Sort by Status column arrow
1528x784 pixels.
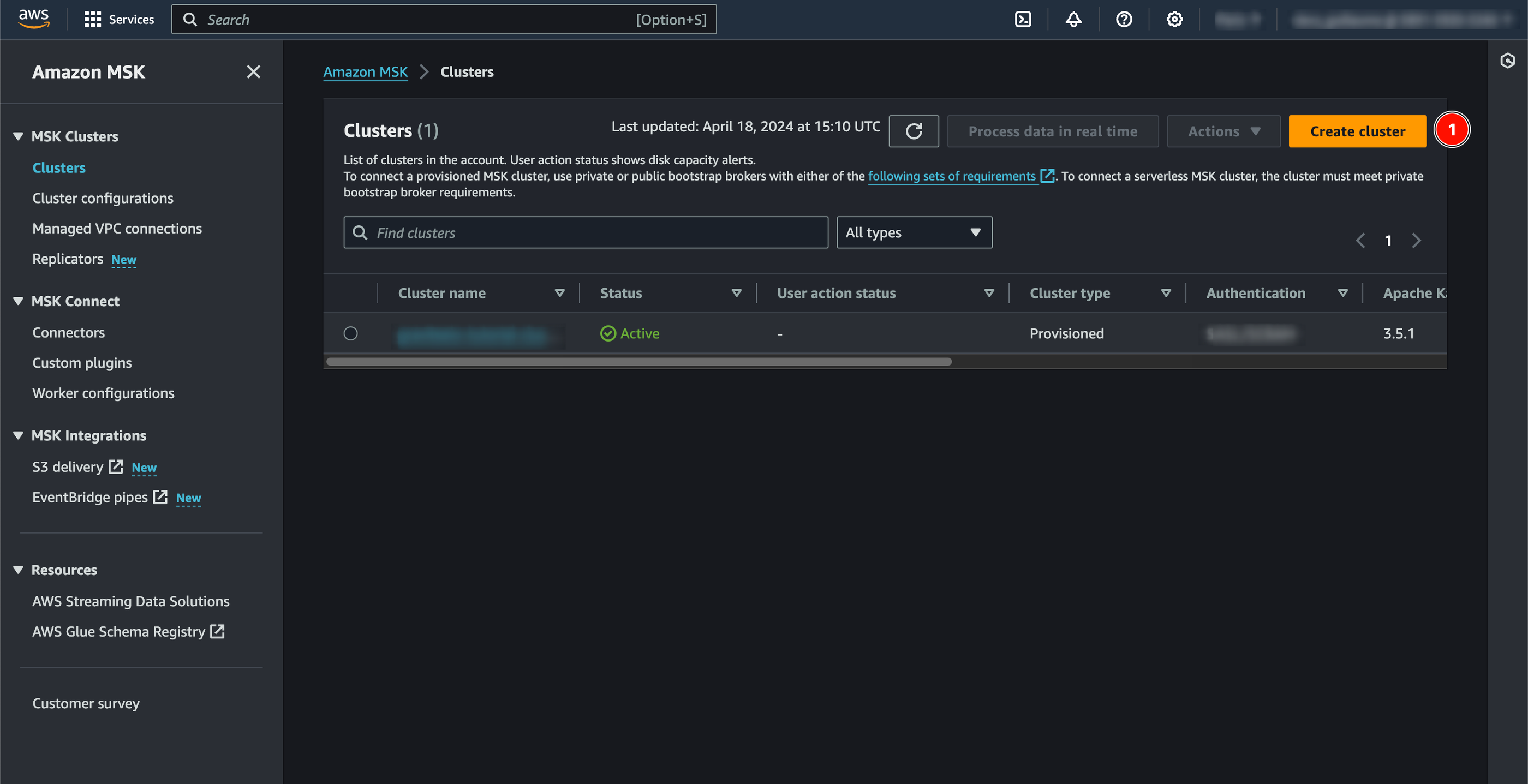(x=736, y=293)
